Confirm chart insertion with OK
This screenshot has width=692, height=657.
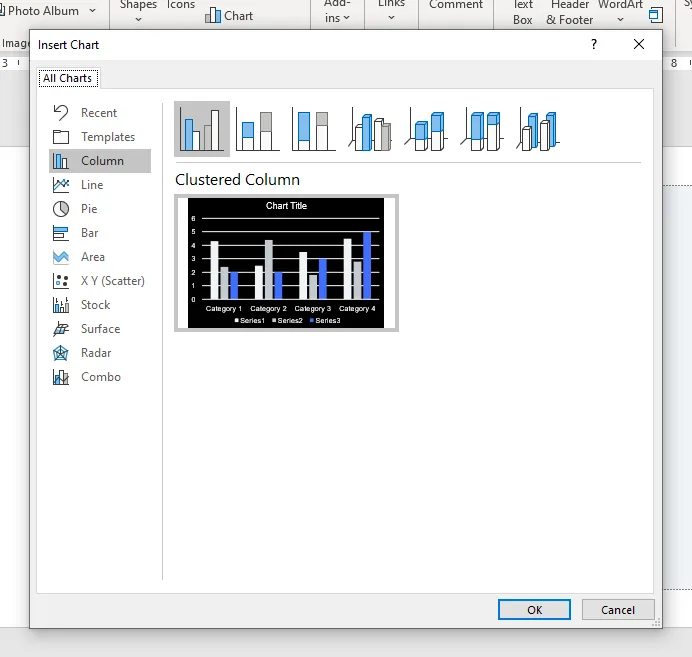(x=534, y=610)
